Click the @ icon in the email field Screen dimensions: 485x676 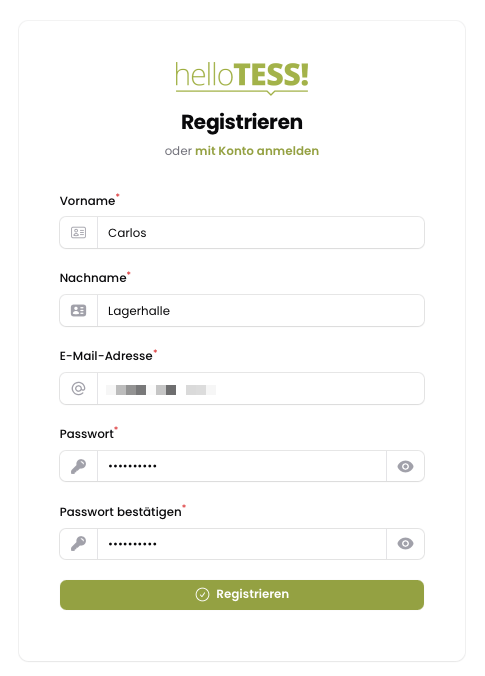[x=78, y=388]
